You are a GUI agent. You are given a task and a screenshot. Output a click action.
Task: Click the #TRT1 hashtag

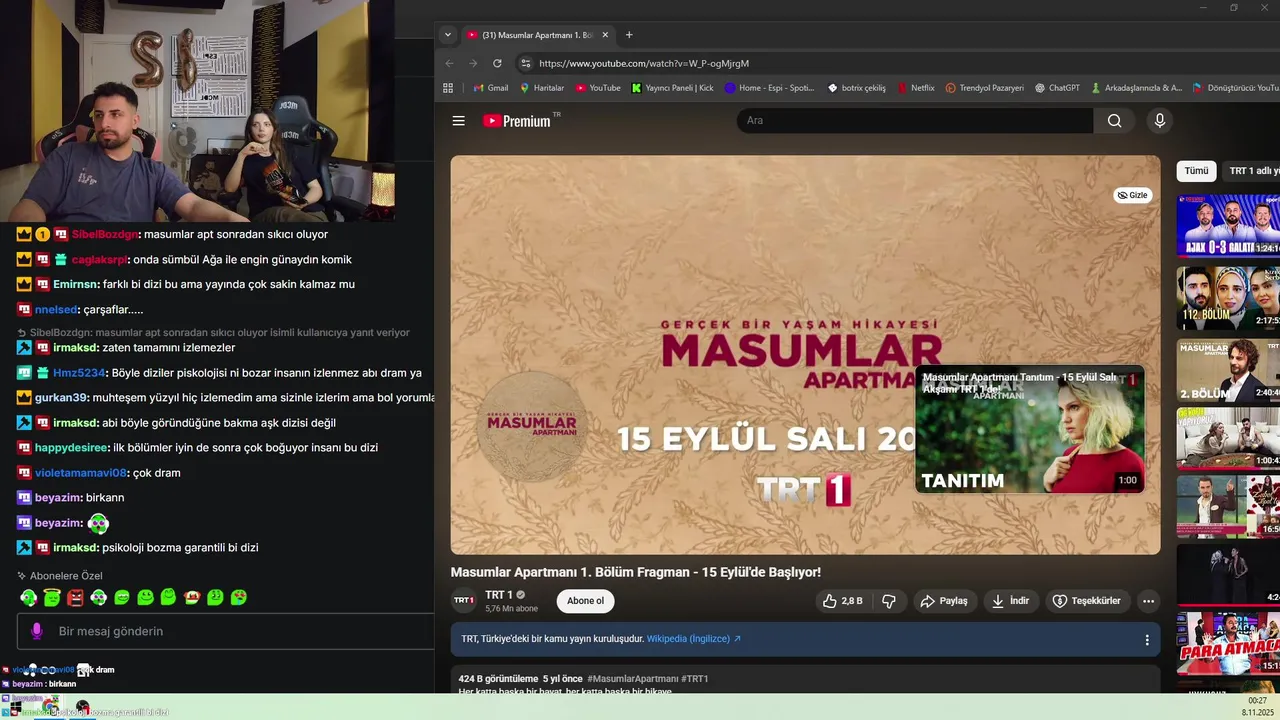coord(695,679)
